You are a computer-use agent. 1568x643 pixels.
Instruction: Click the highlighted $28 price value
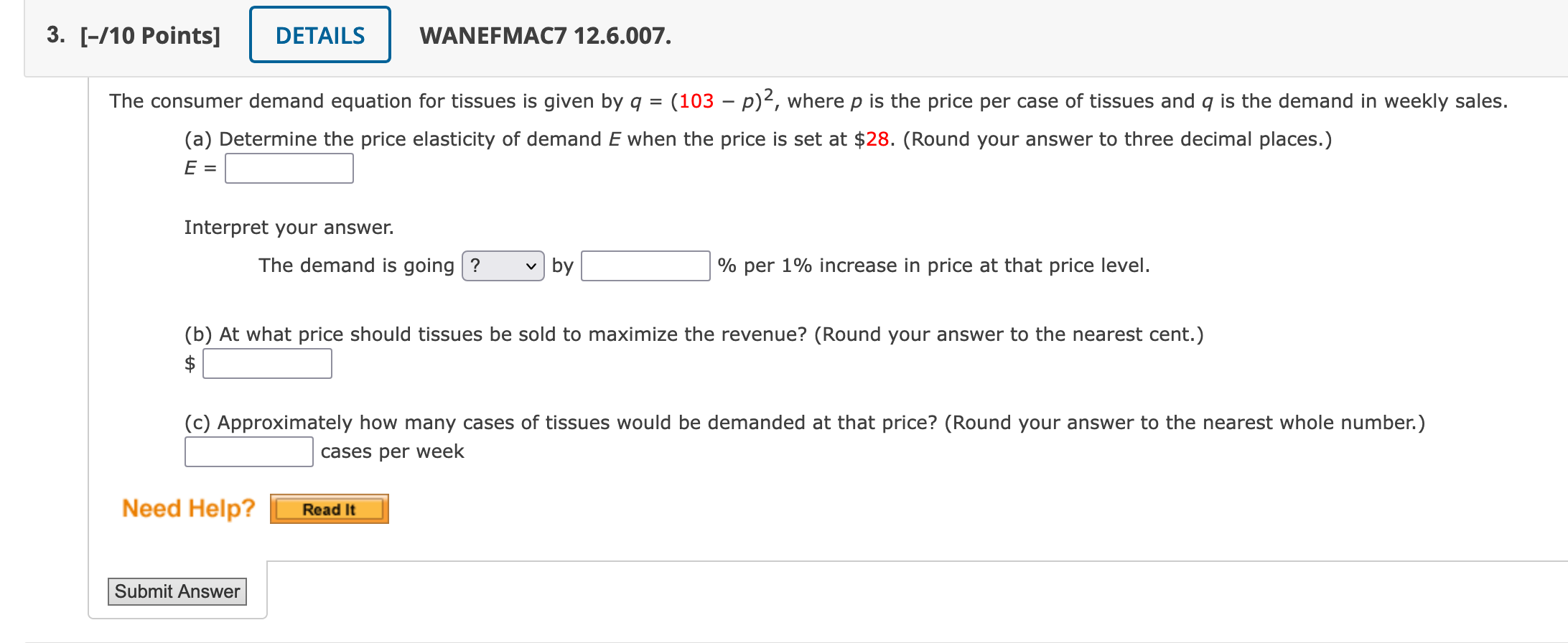click(877, 139)
